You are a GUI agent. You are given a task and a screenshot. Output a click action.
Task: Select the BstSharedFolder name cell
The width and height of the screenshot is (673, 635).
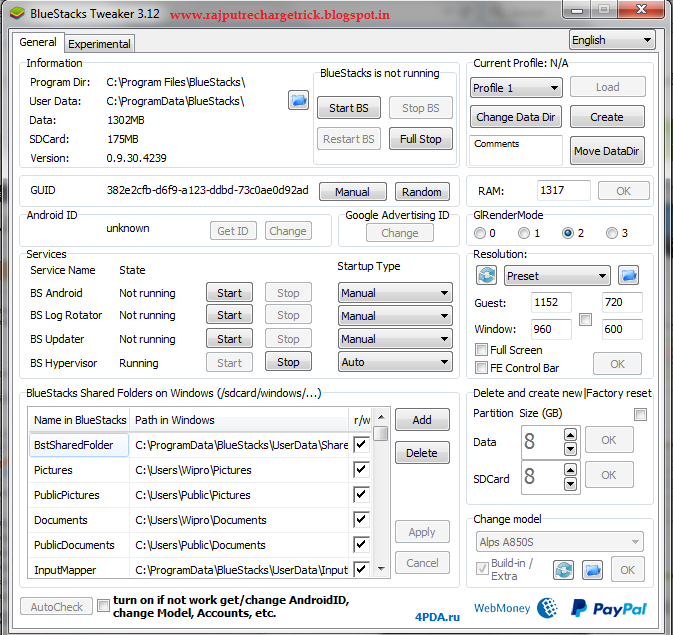tap(79, 445)
